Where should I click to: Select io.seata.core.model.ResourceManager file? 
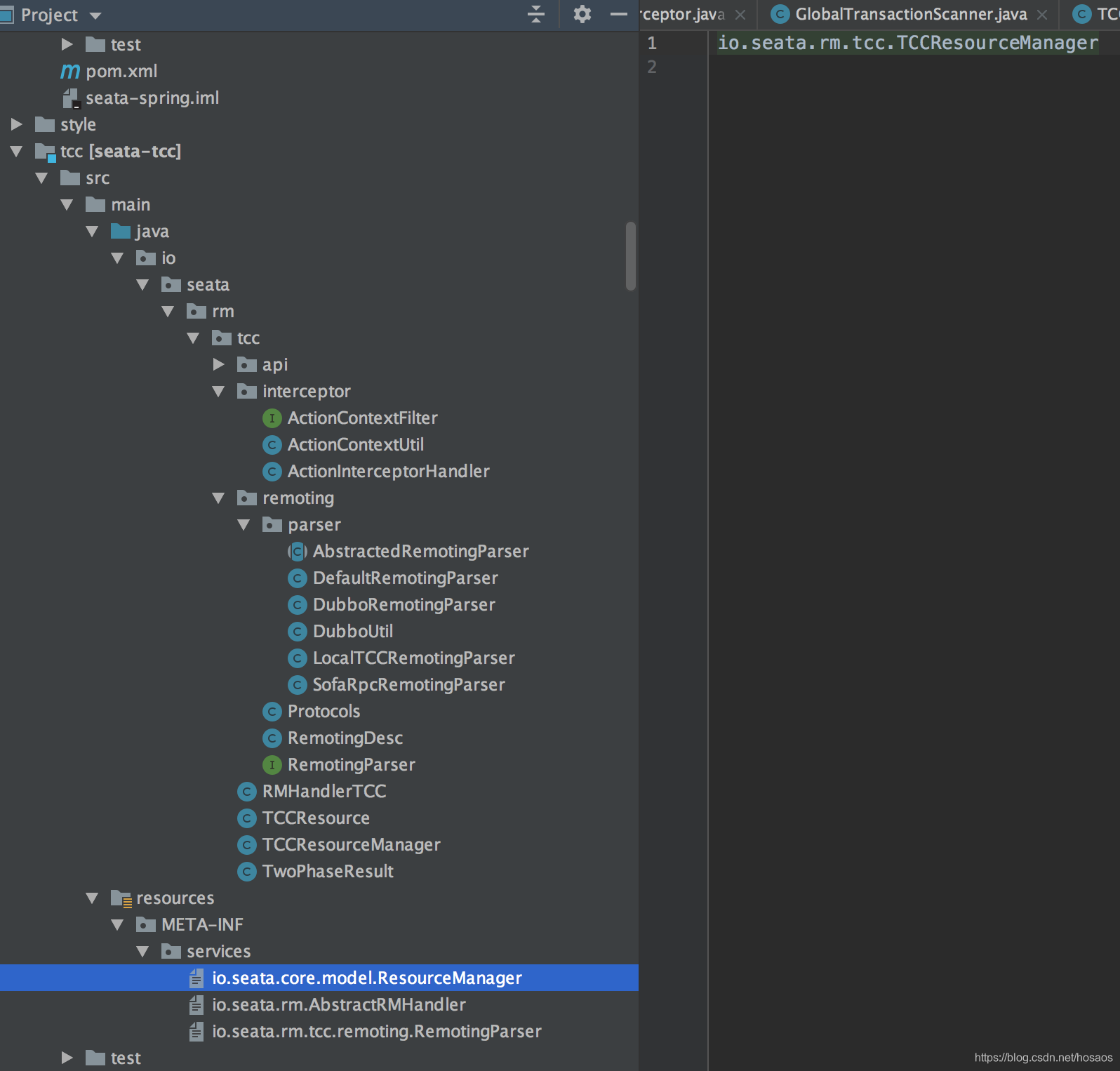[319, 978]
